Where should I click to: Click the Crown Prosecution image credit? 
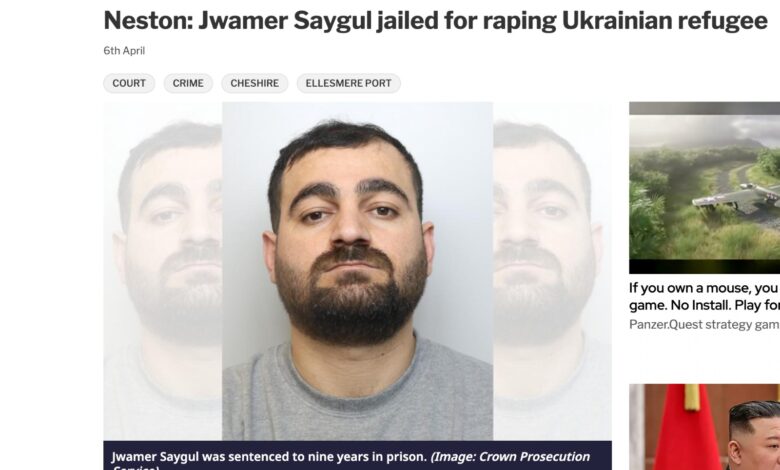coord(510,457)
